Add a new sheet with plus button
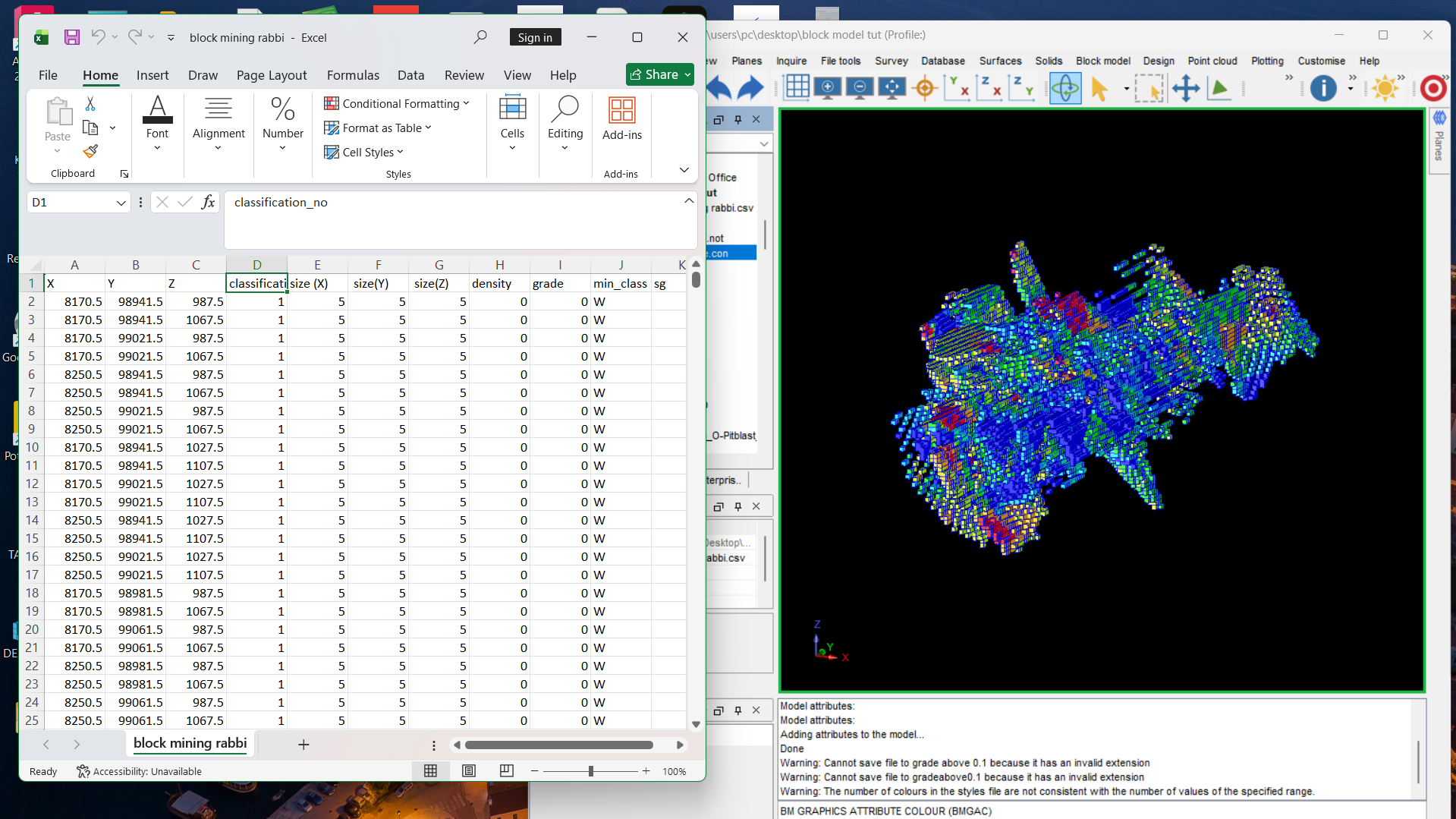 click(x=303, y=745)
